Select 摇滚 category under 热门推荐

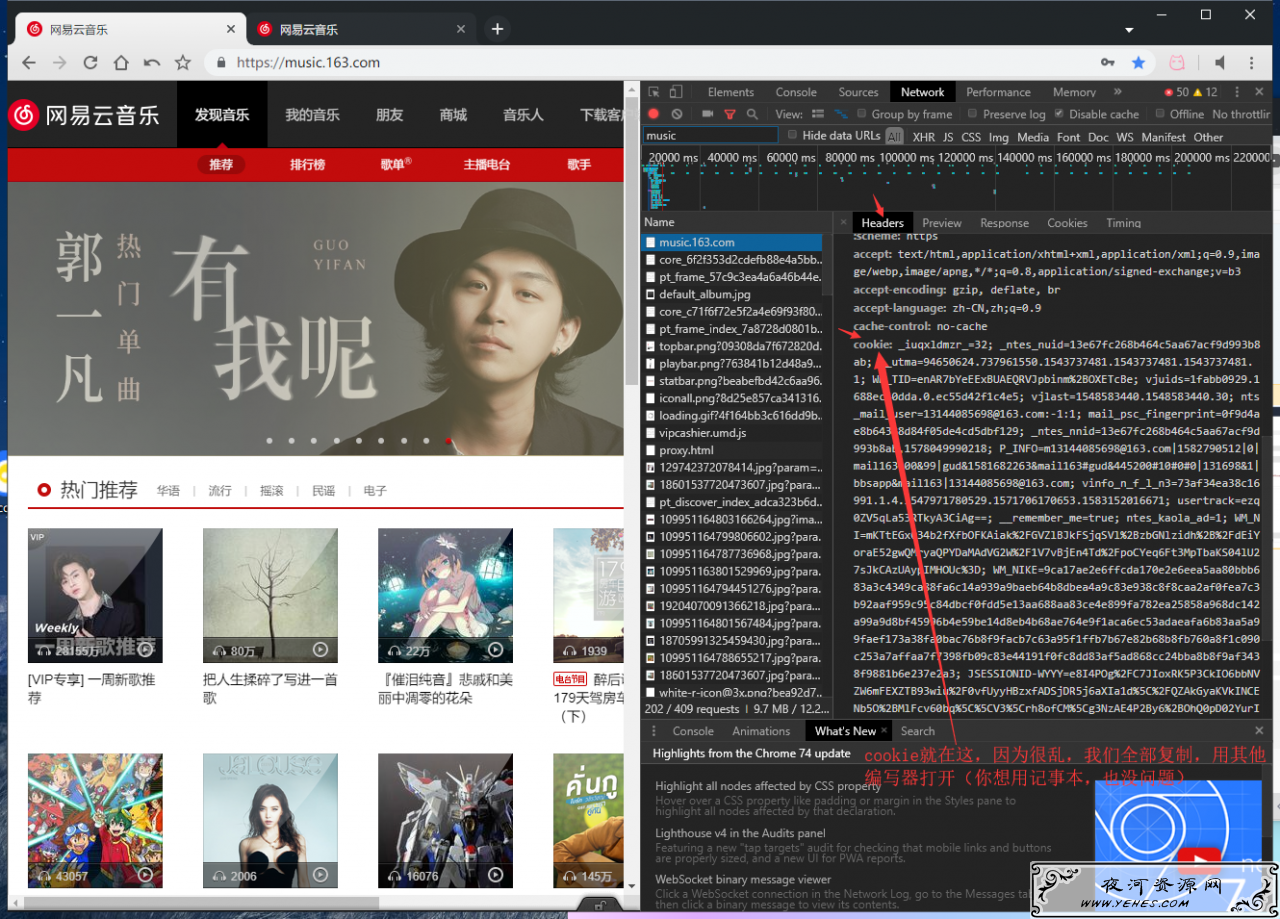272,491
